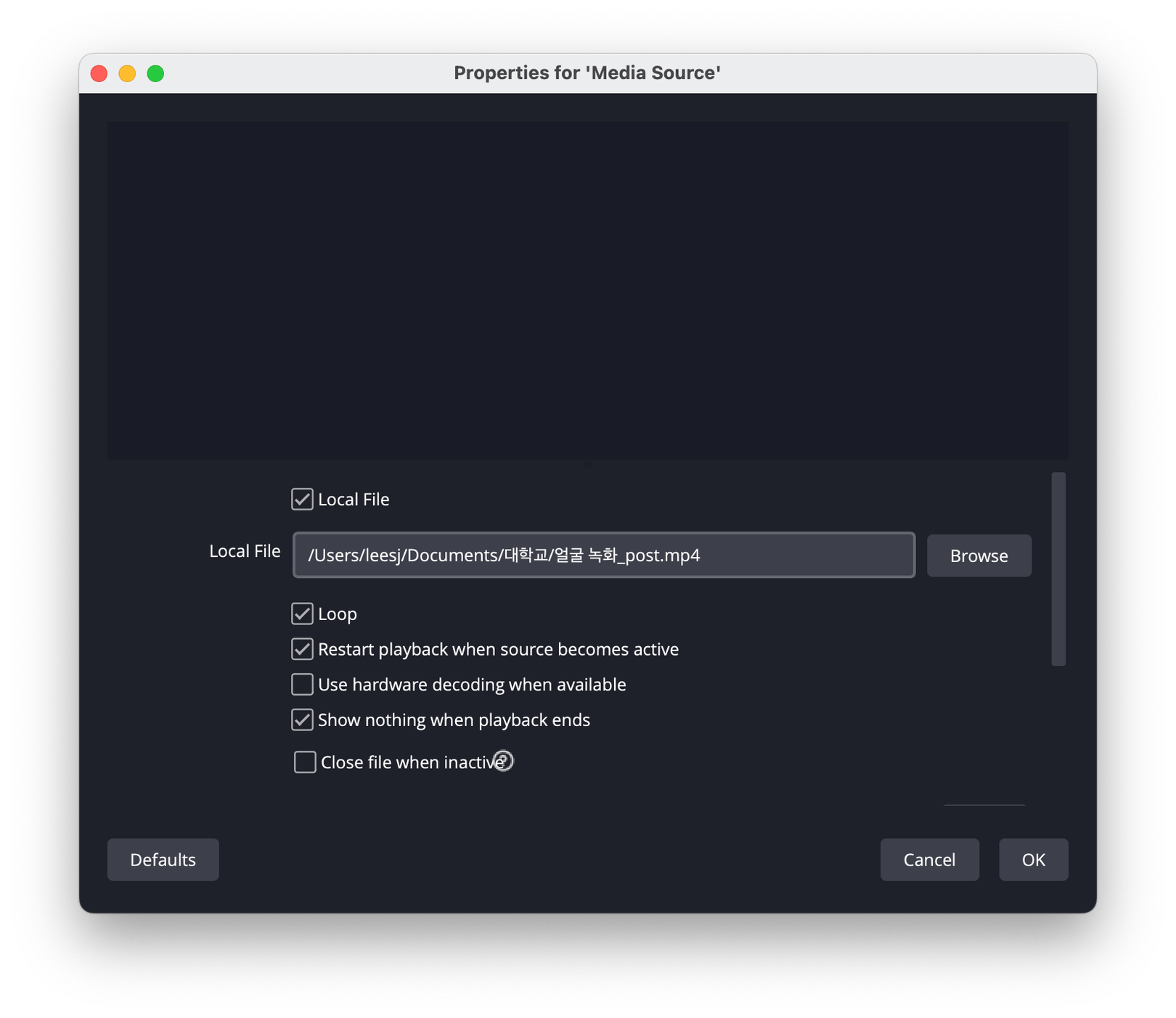Image resolution: width=1176 pixels, height=1018 pixels.
Task: Click the 'Local File' label left of path field
Action: click(x=245, y=552)
